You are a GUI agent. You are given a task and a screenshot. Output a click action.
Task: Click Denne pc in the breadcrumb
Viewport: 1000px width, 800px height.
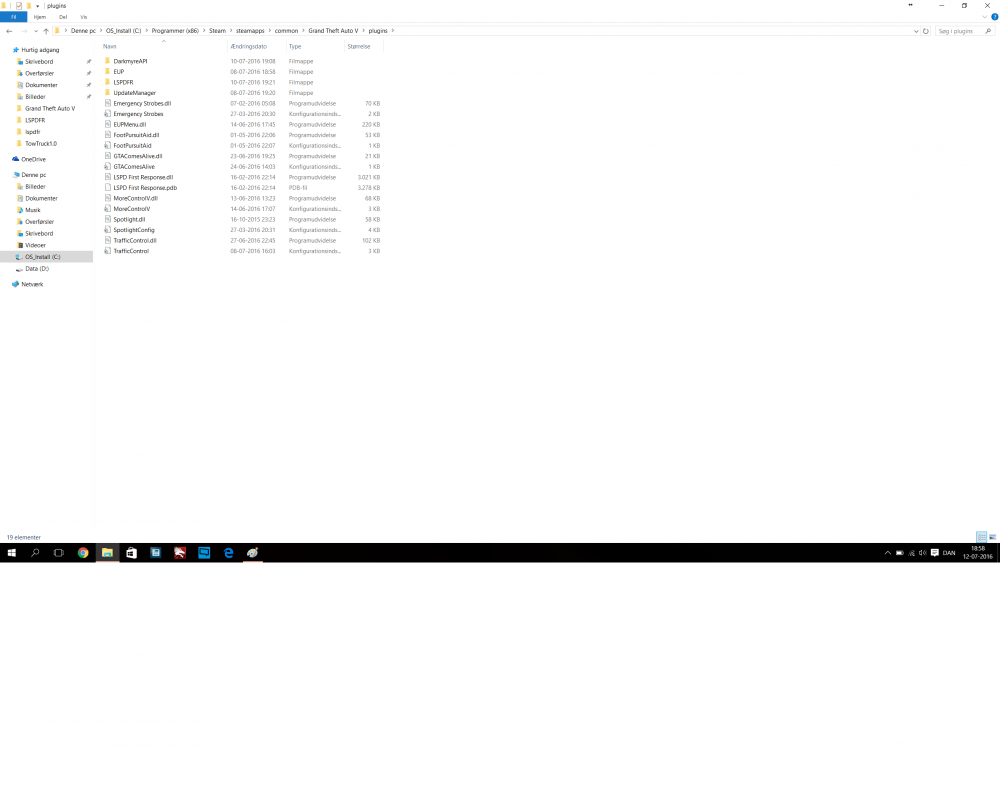83,31
